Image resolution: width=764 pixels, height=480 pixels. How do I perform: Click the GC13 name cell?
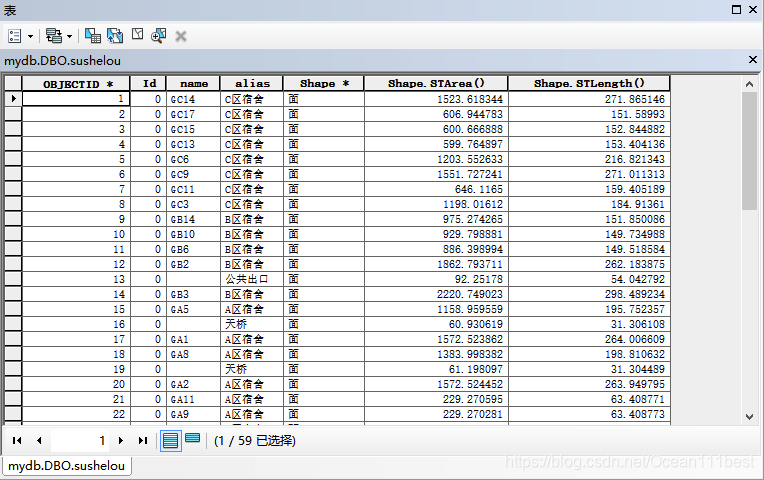pyautogui.click(x=193, y=144)
